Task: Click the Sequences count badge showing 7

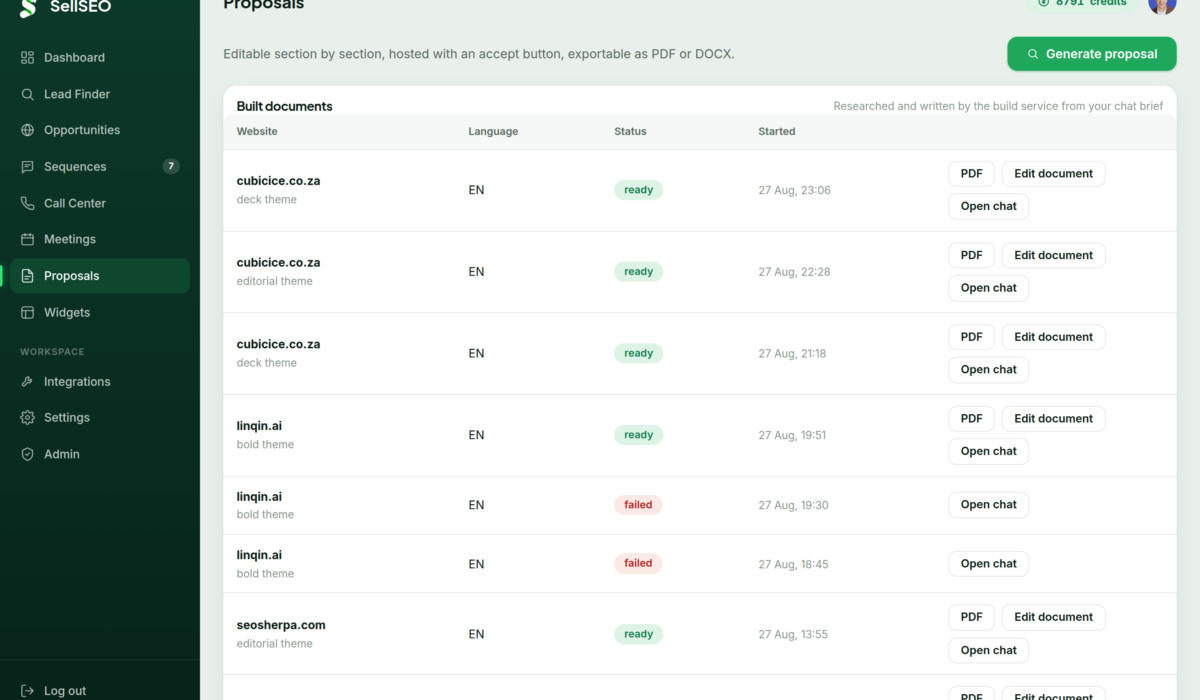Action: (171, 166)
